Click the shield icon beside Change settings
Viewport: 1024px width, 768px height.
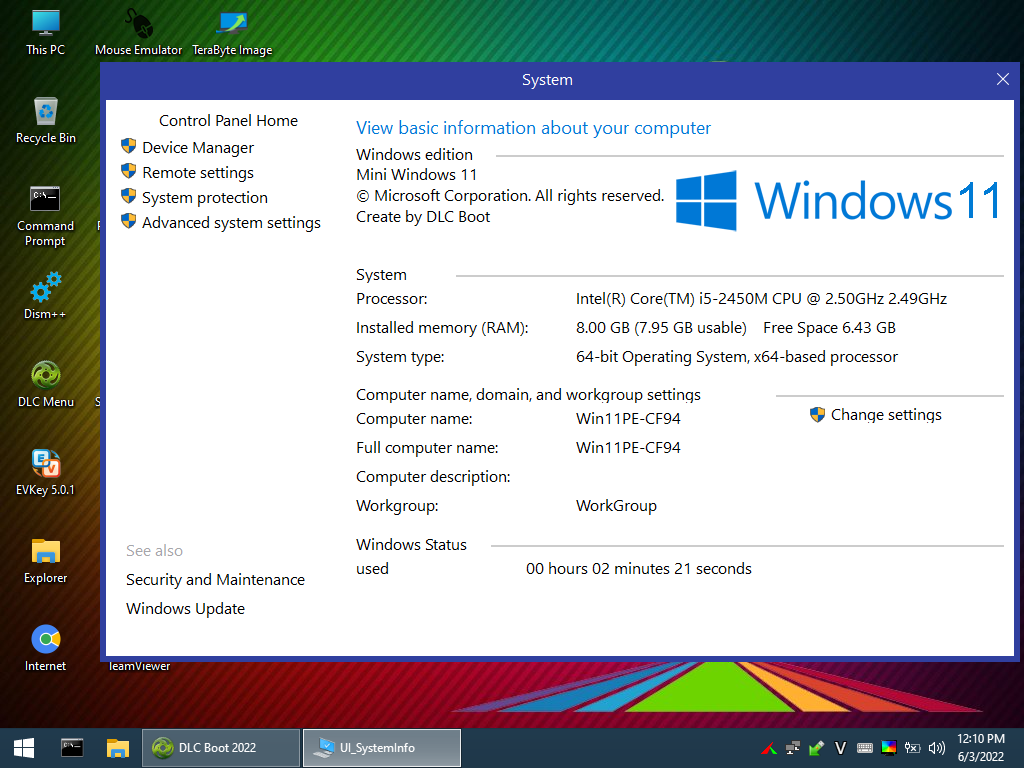click(817, 414)
